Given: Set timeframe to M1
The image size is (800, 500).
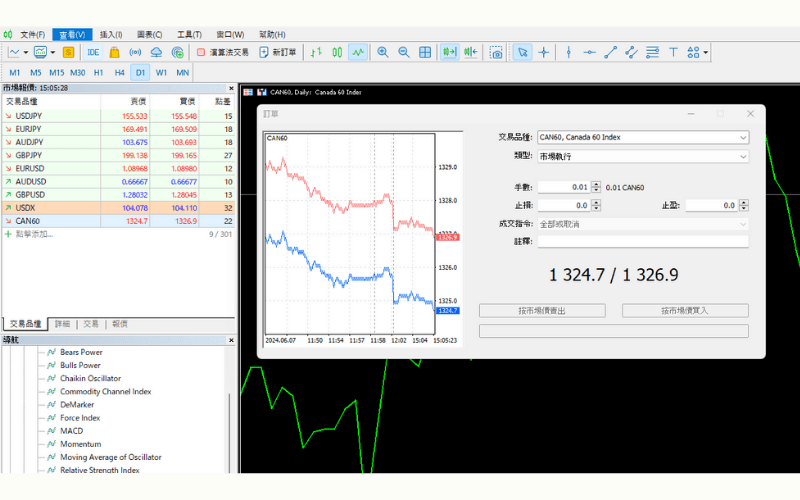Looking at the screenshot, I should (15, 72).
